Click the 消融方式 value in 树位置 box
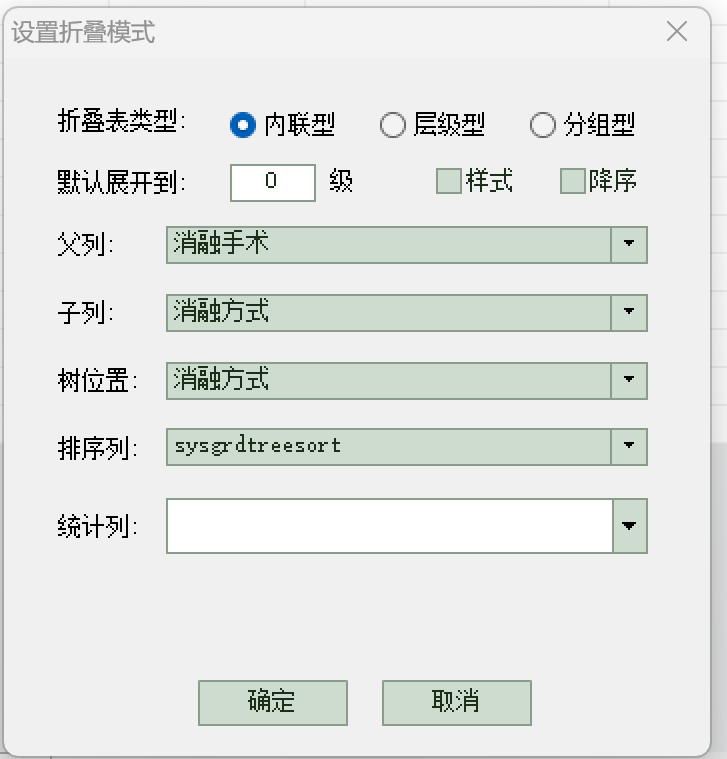 coord(221,379)
